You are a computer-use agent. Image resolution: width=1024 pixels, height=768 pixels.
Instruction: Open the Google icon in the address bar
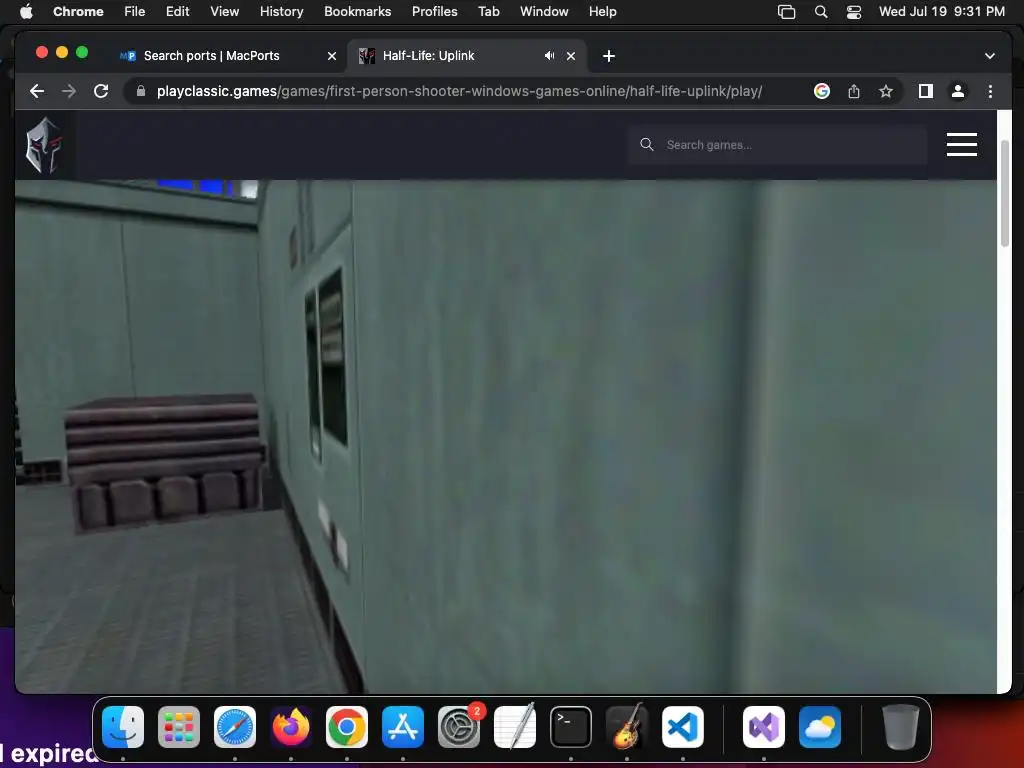point(822,91)
